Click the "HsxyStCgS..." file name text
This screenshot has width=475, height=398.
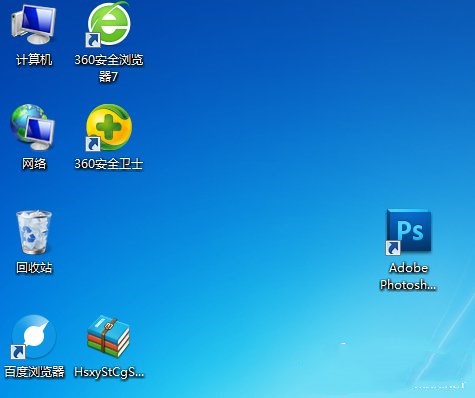(109, 372)
